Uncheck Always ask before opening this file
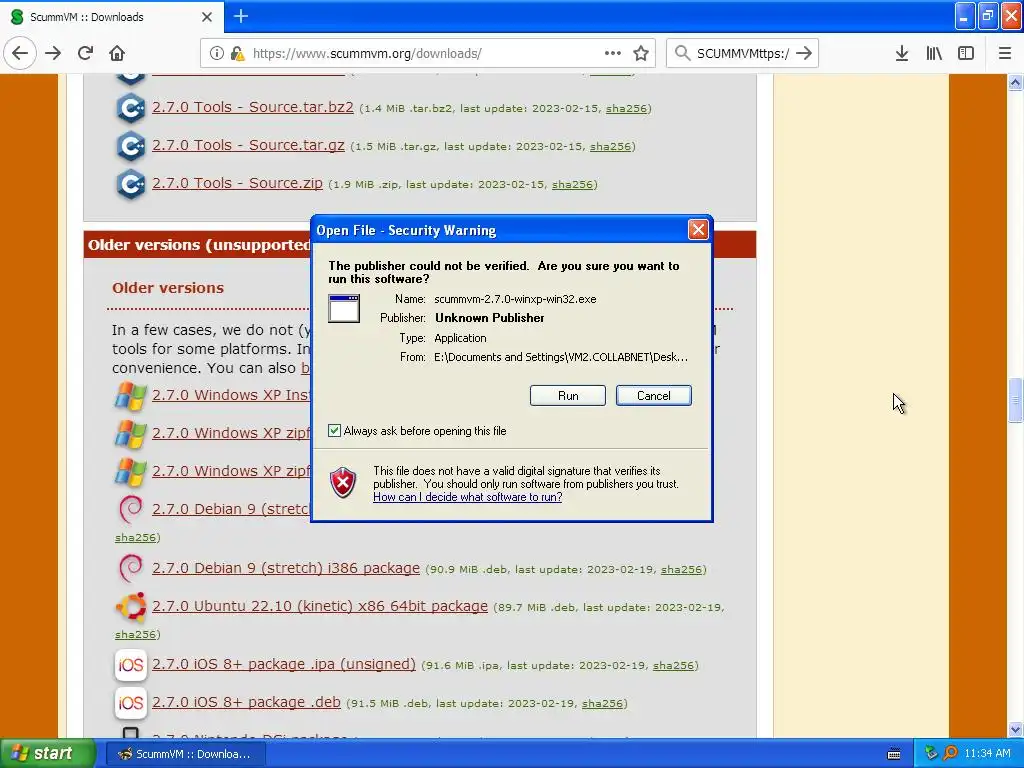The image size is (1024, 768). click(334, 430)
